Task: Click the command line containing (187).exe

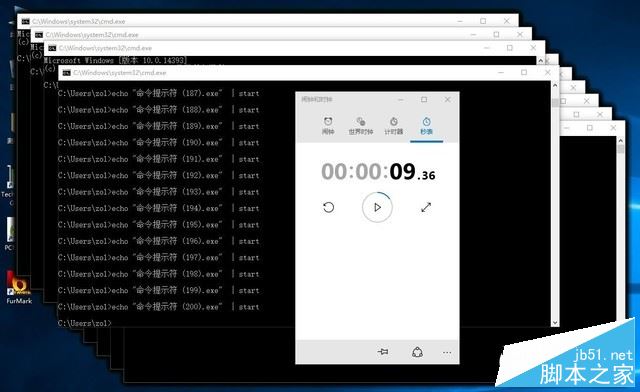Action: tap(158, 94)
